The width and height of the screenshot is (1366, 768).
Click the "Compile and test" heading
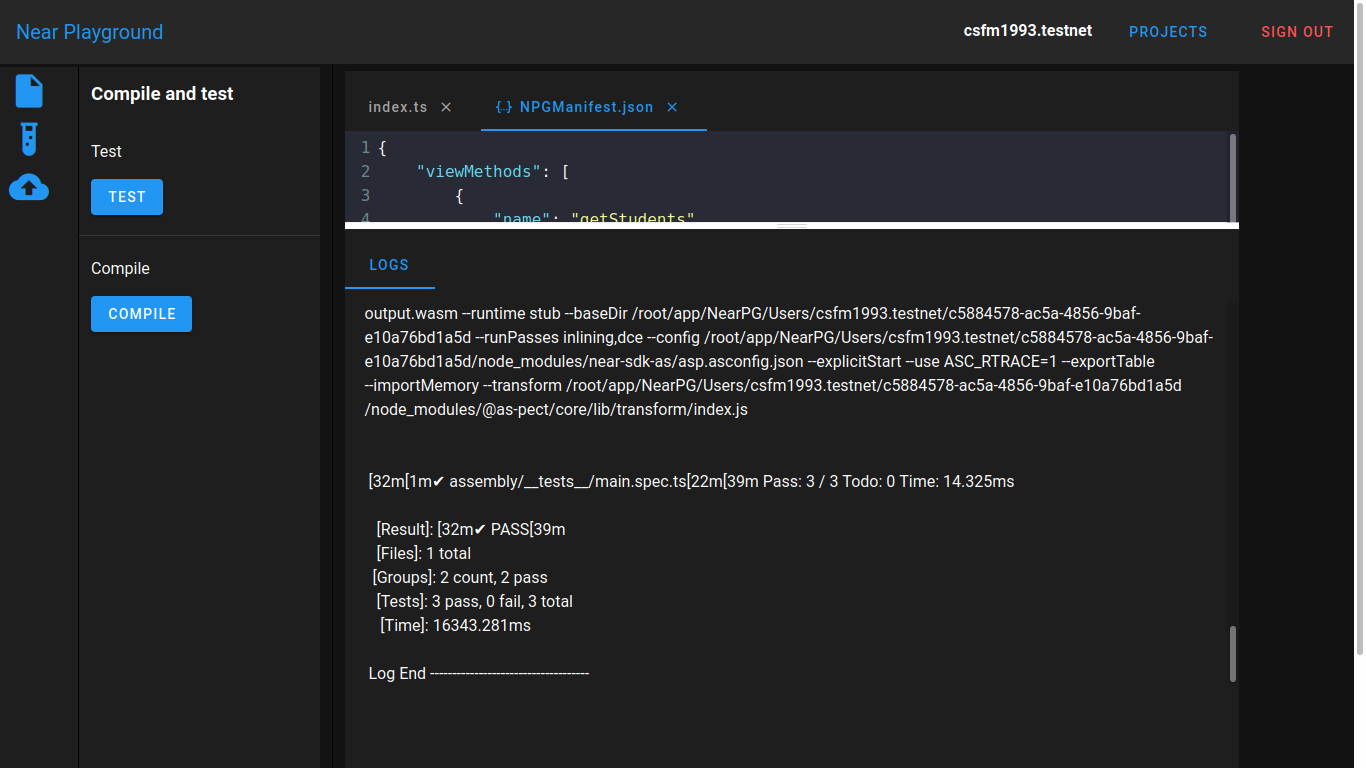pos(162,94)
